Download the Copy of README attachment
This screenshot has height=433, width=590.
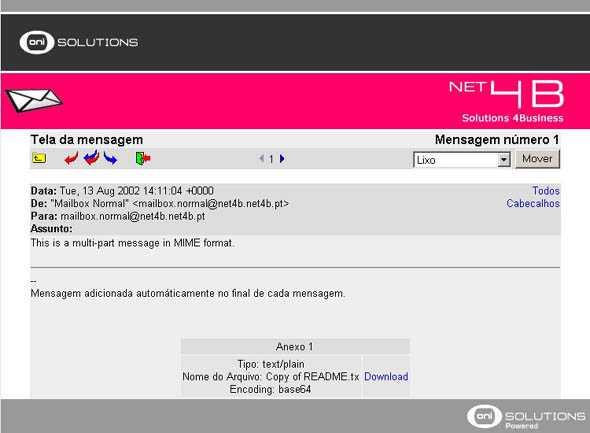[386, 377]
